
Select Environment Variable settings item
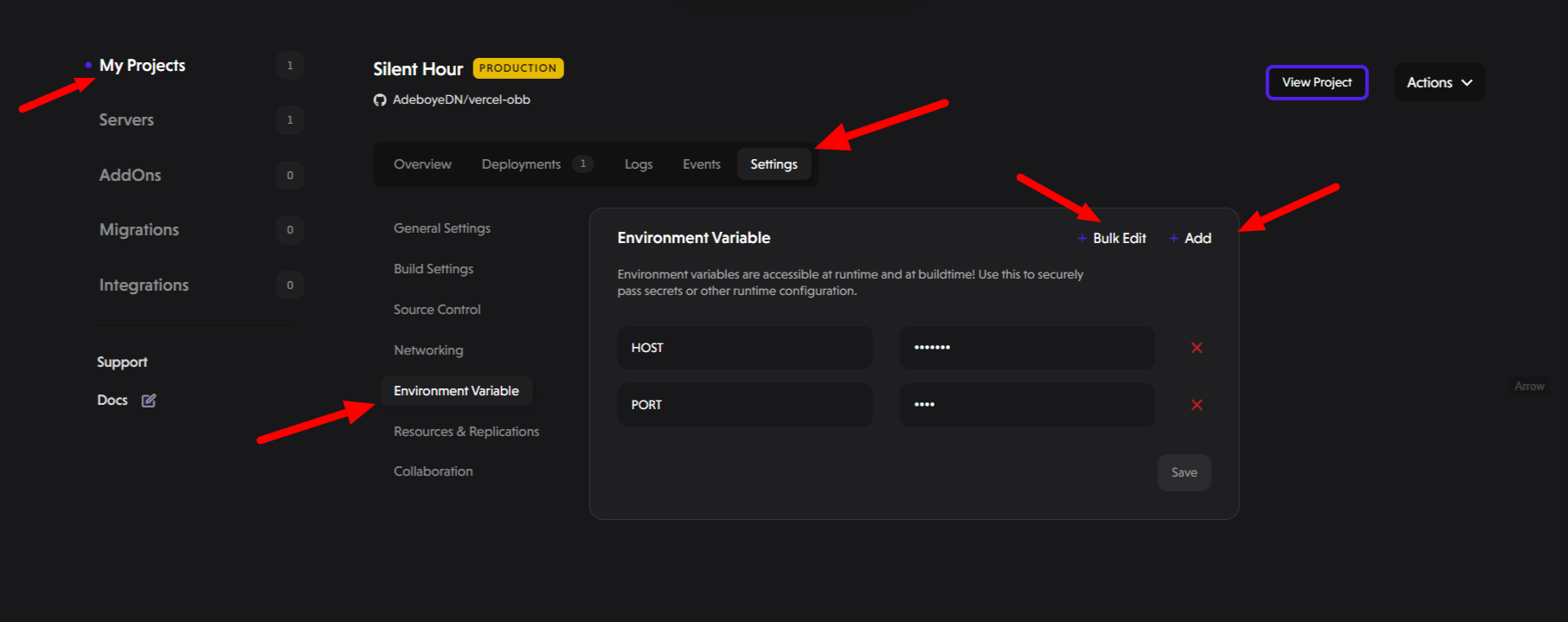tap(456, 391)
